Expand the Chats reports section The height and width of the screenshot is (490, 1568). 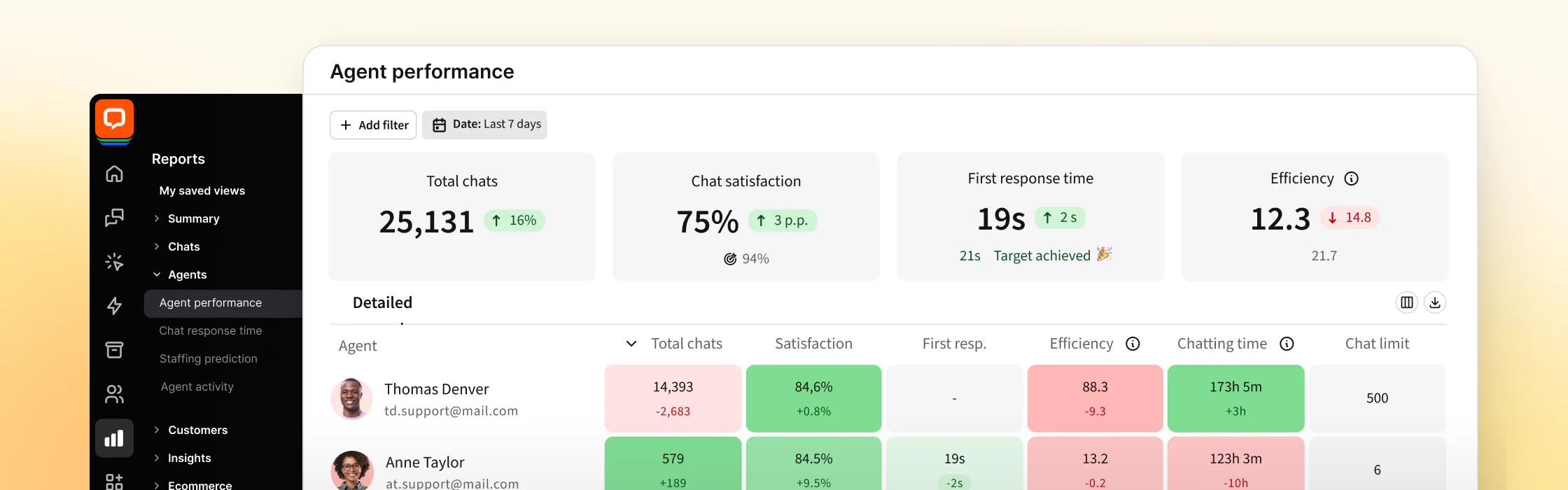click(183, 246)
